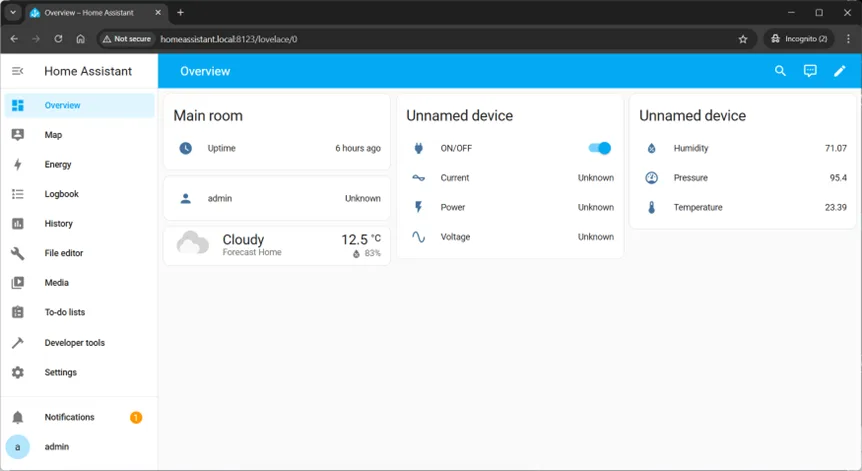Open Notifications panel
Screen dimensions: 862x471
click(x=69, y=417)
